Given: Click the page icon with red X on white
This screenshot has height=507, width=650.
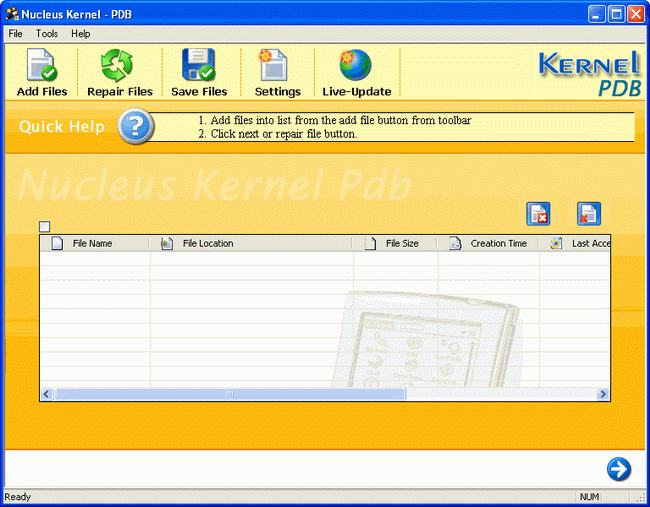Looking at the screenshot, I should point(538,214).
